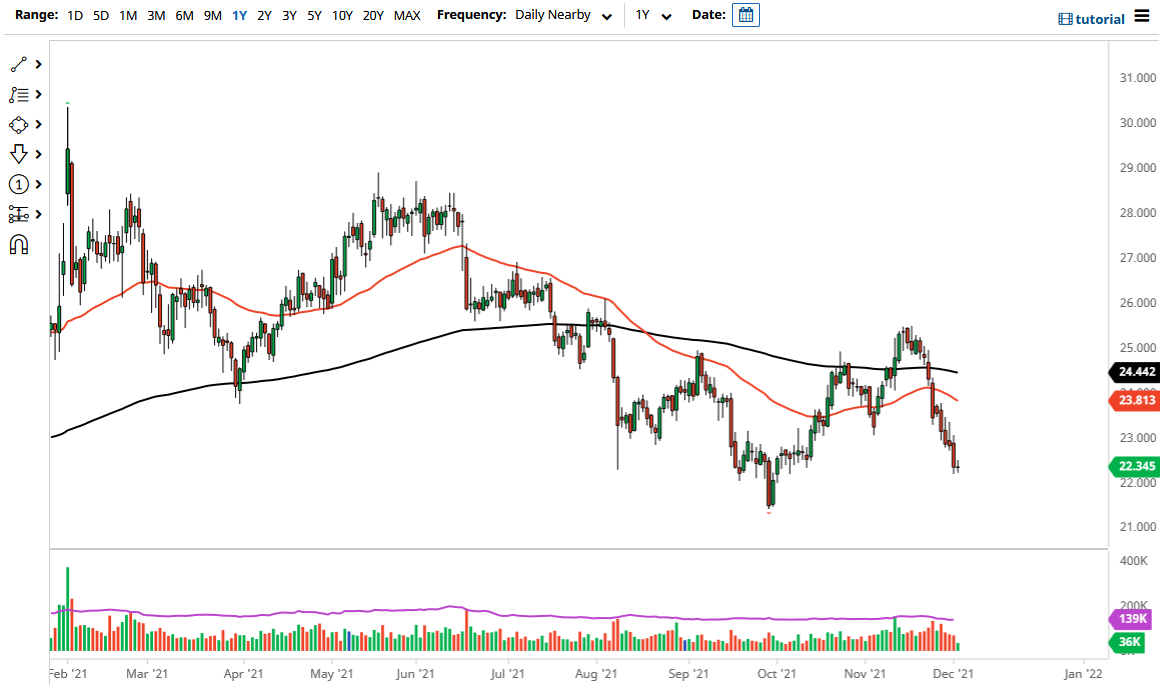The image size is (1164, 688).
Task: Click the 139K purple volume average label
Action: [1129, 618]
